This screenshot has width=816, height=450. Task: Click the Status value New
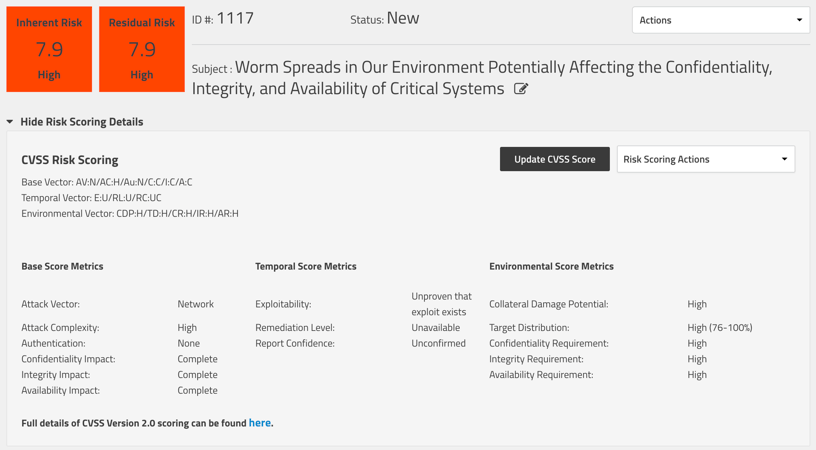402,18
